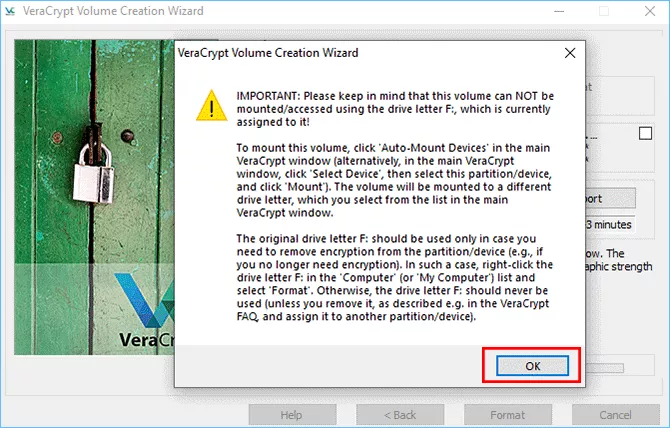Click the yellow warning triangle icon
The height and width of the screenshot is (428, 670).
(x=212, y=106)
